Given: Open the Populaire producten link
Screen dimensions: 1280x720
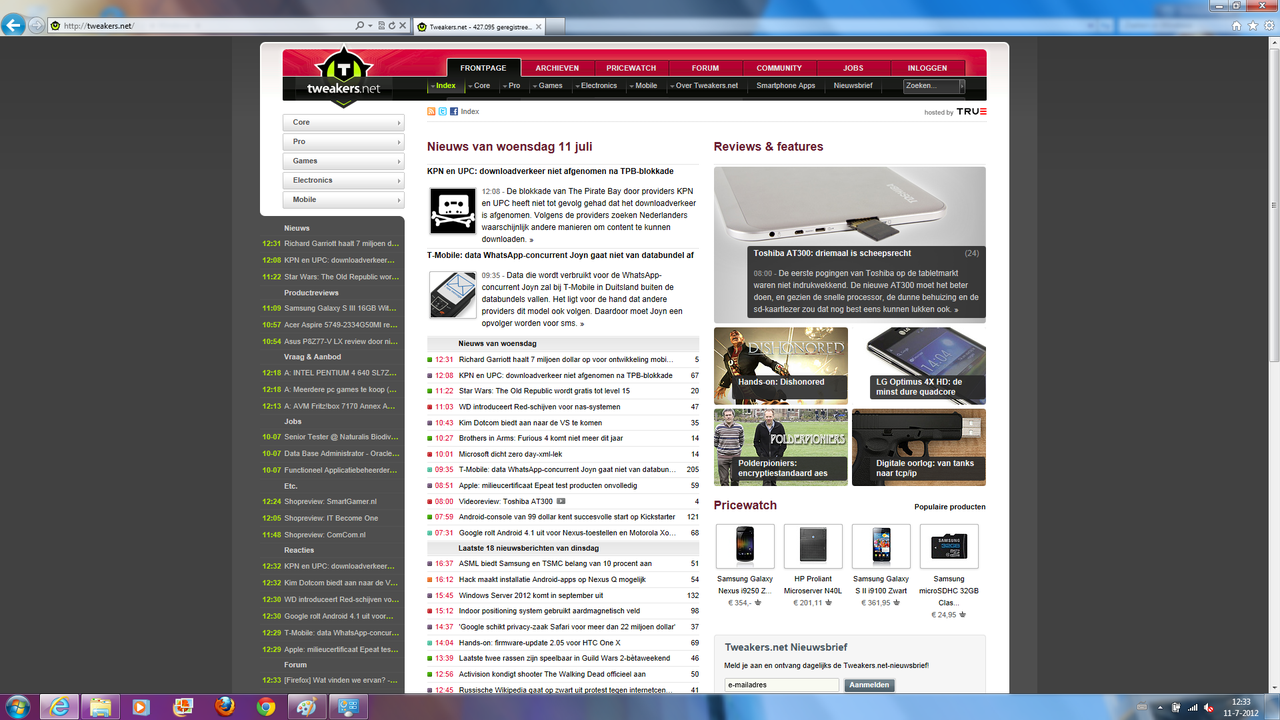Looking at the screenshot, I should click(x=950, y=507).
